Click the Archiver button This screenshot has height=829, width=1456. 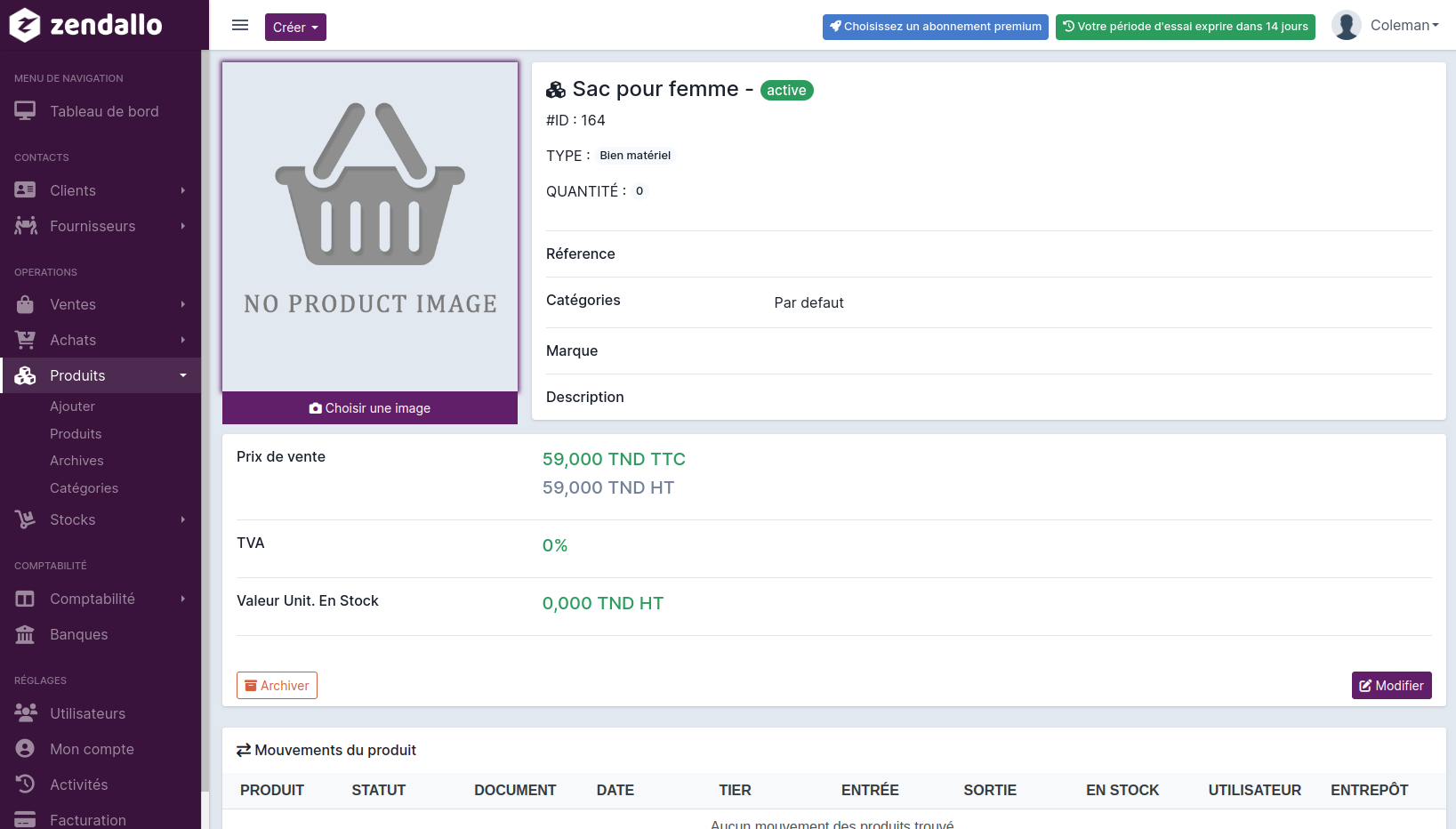tap(277, 686)
